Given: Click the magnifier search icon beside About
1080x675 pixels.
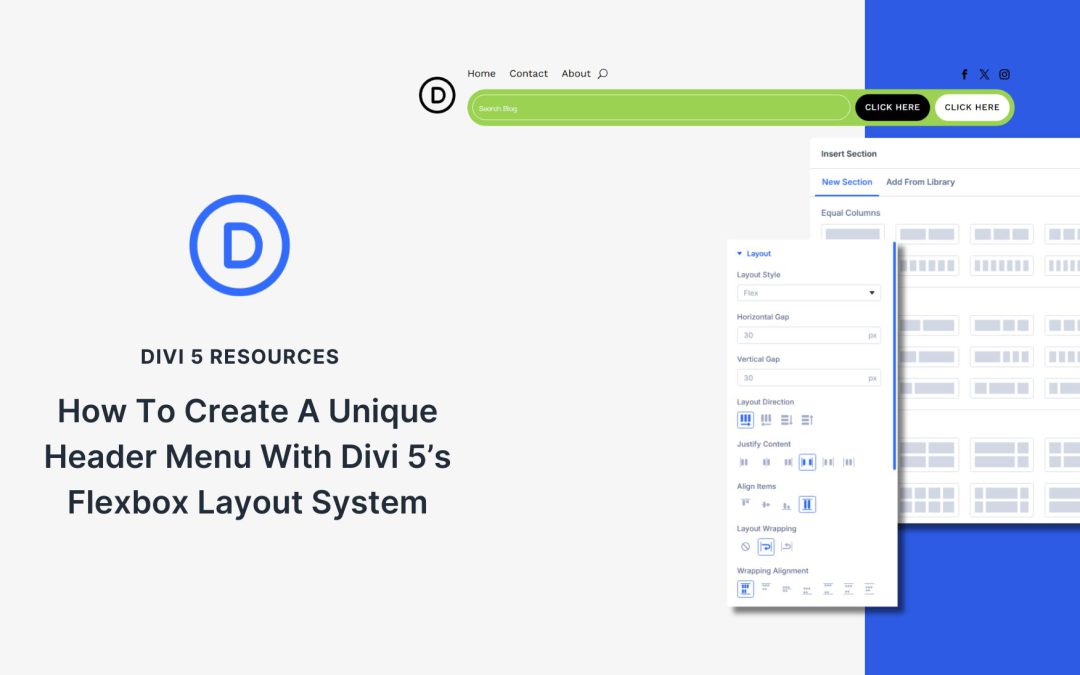Looking at the screenshot, I should (x=603, y=74).
